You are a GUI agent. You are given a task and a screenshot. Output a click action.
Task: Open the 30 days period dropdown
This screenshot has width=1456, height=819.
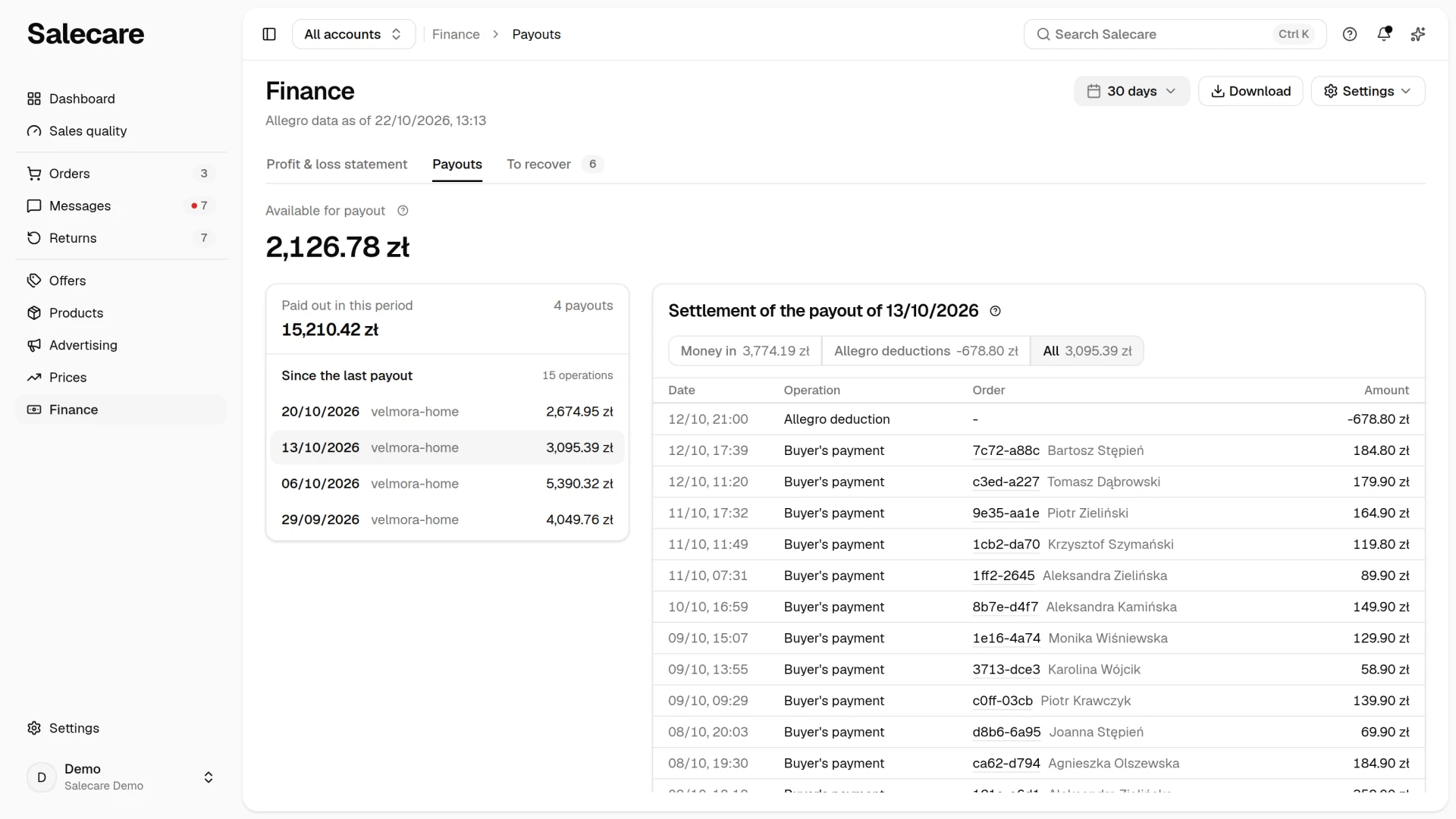click(1131, 91)
